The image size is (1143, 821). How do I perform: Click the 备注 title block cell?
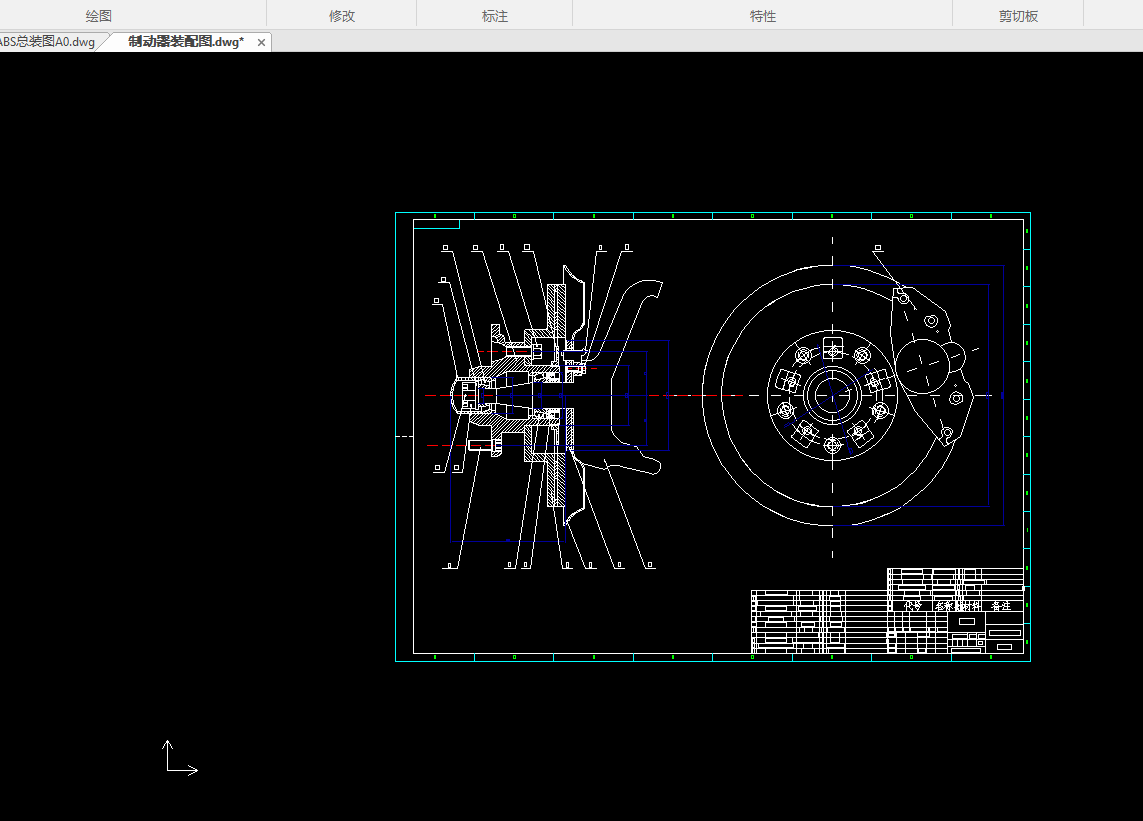(1001, 606)
